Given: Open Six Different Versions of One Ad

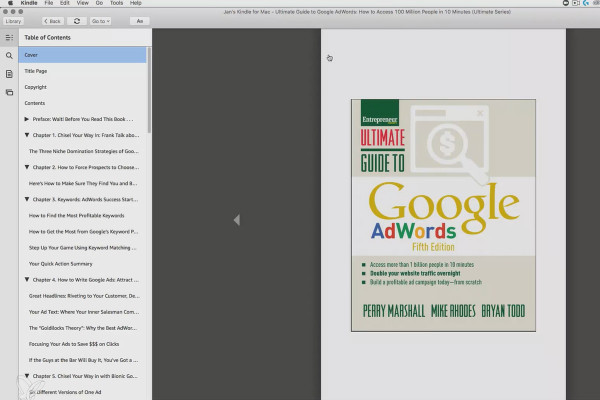Looking at the screenshot, I should coord(65,392).
